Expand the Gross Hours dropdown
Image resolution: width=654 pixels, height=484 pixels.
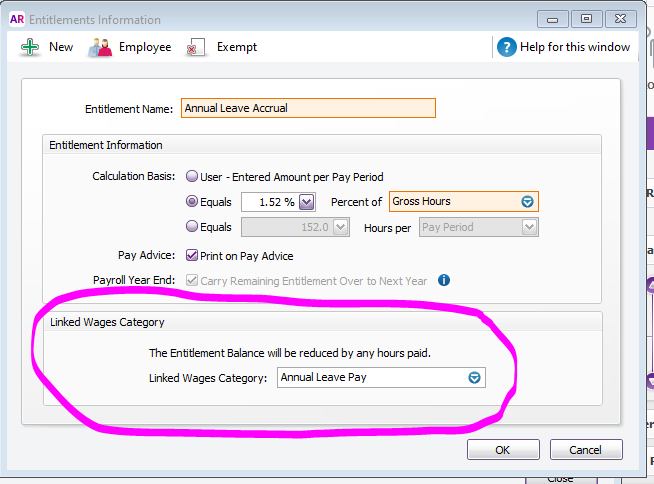[x=528, y=202]
